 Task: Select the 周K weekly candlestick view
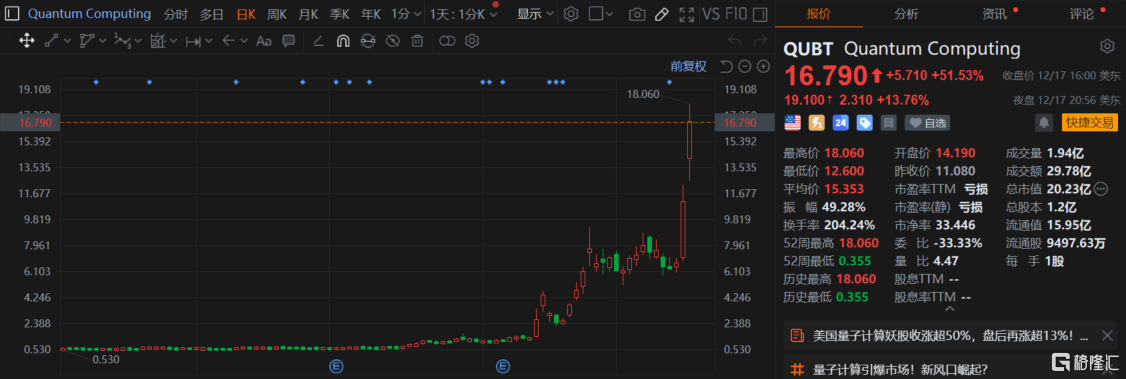278,14
